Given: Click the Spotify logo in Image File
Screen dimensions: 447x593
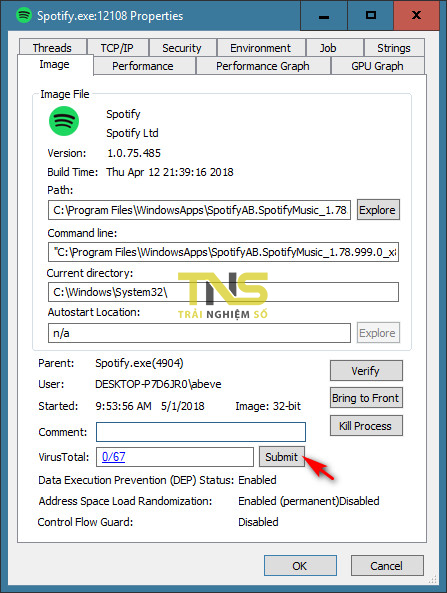Looking at the screenshot, I should pyautogui.click(x=64, y=121).
